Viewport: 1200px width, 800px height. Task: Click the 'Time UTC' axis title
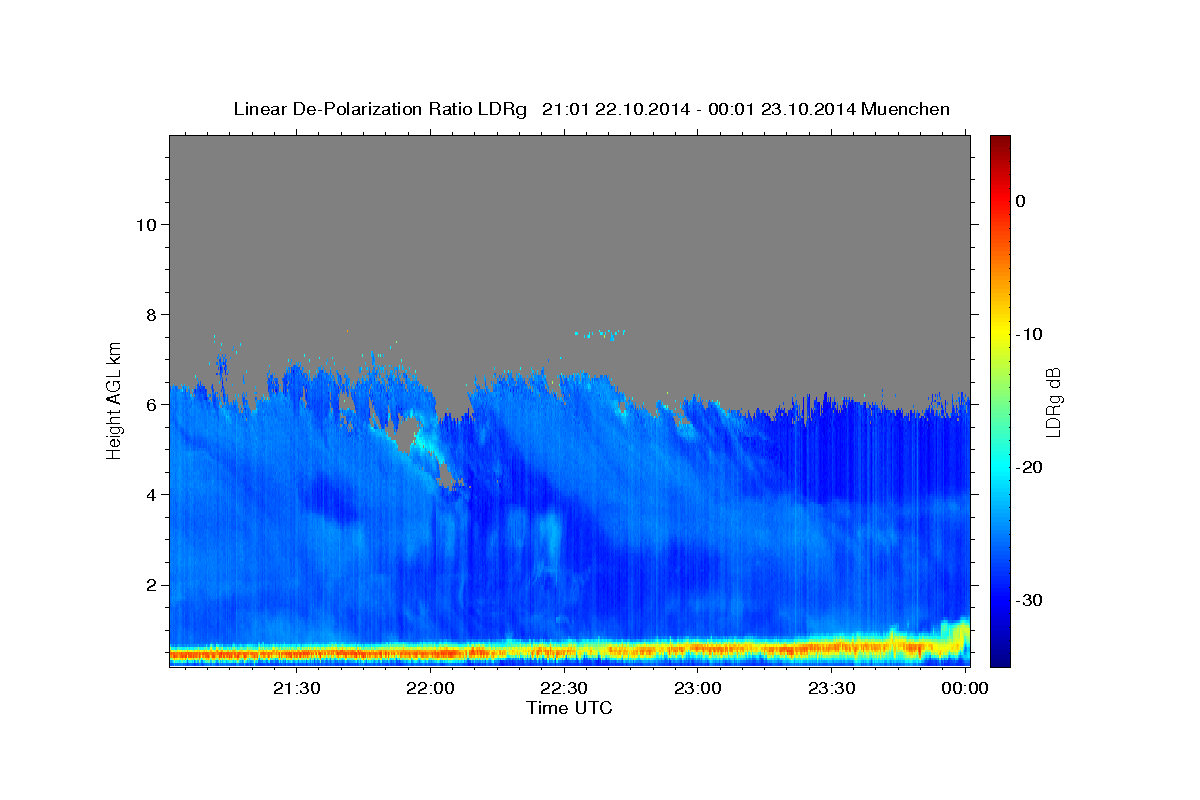[x=569, y=708]
